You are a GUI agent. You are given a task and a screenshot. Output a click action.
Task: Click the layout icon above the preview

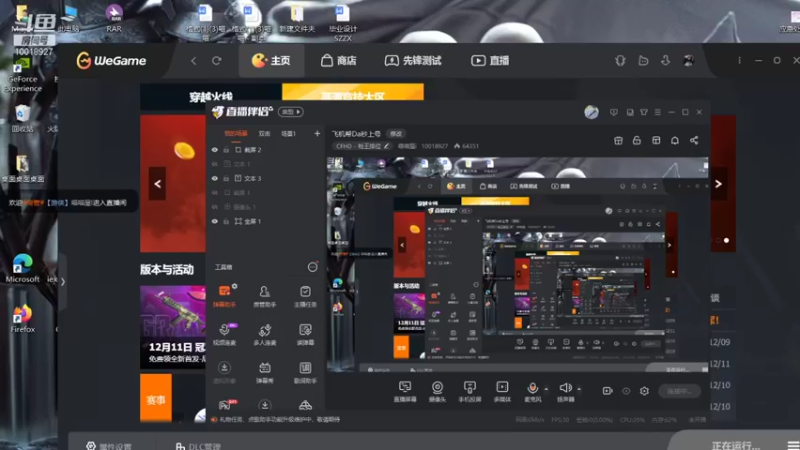point(656,140)
